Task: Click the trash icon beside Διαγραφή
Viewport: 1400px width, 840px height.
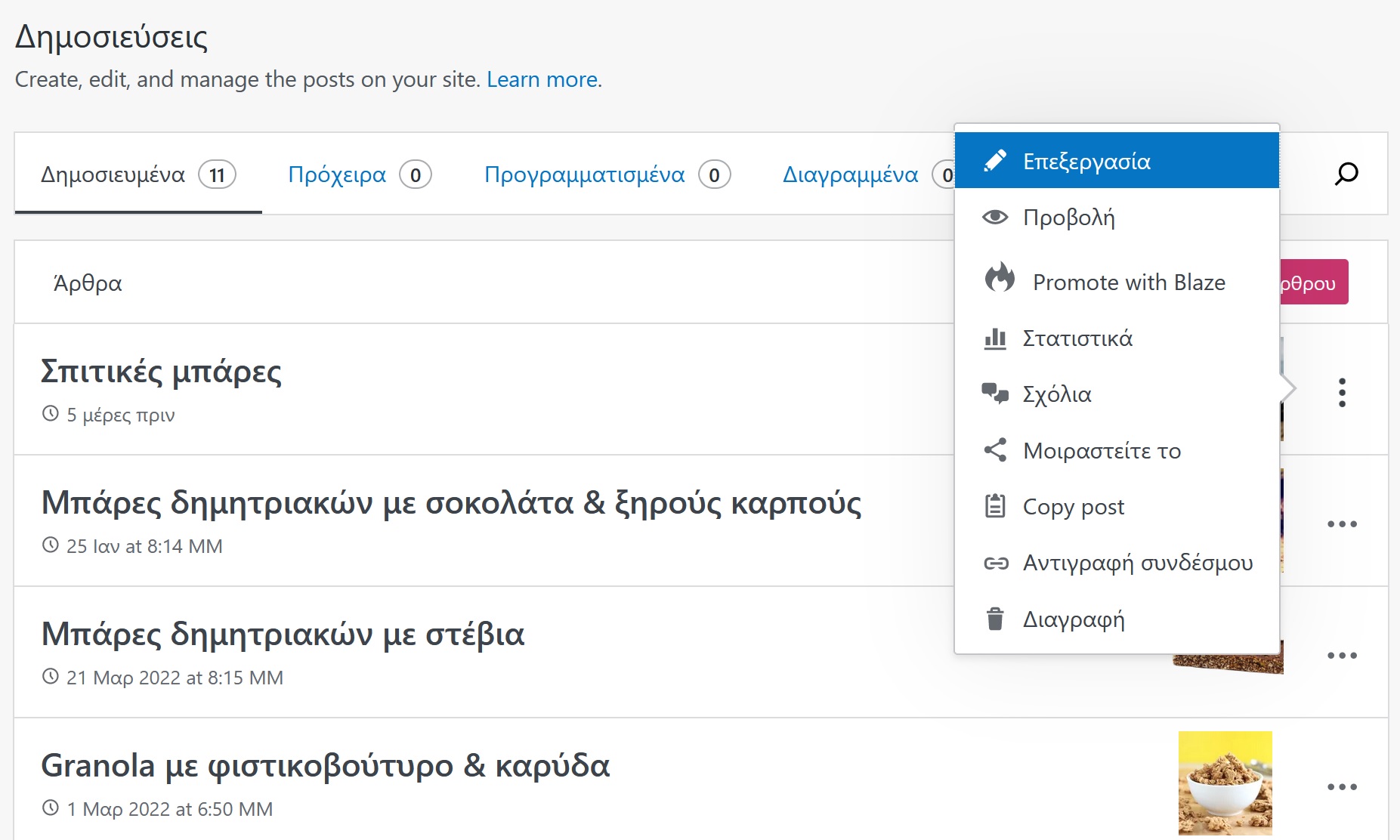Action: [x=995, y=619]
